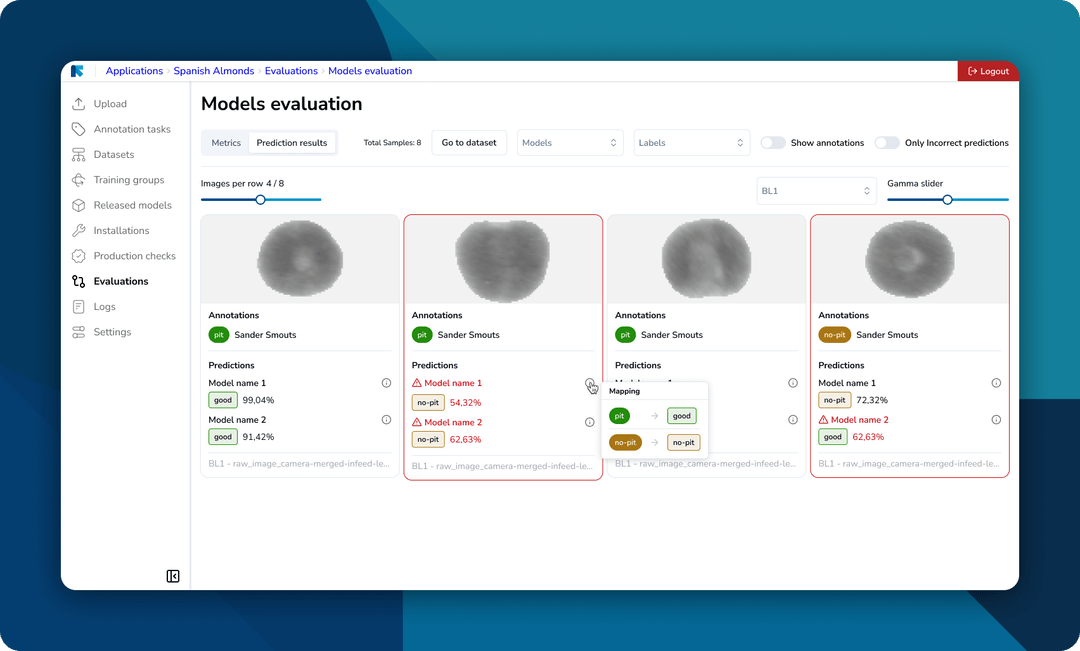This screenshot has width=1080, height=651.
Task: Open the Upload section
Action: coord(79,103)
